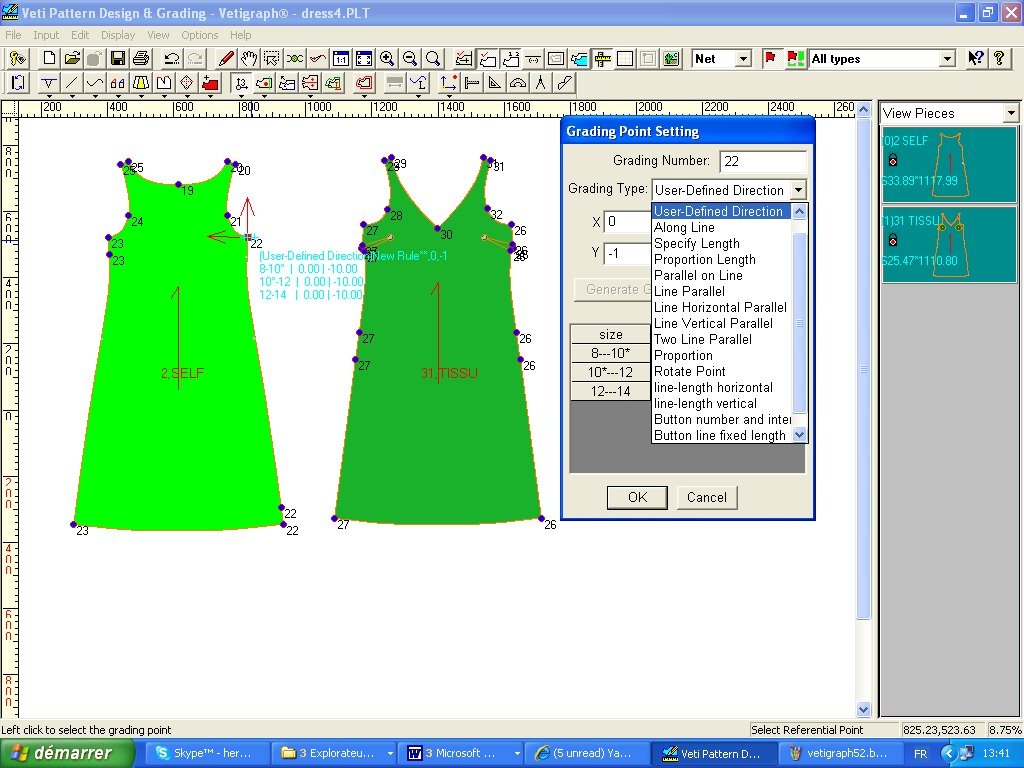Click the plain magnifier zoom icon

pyautogui.click(x=432, y=59)
